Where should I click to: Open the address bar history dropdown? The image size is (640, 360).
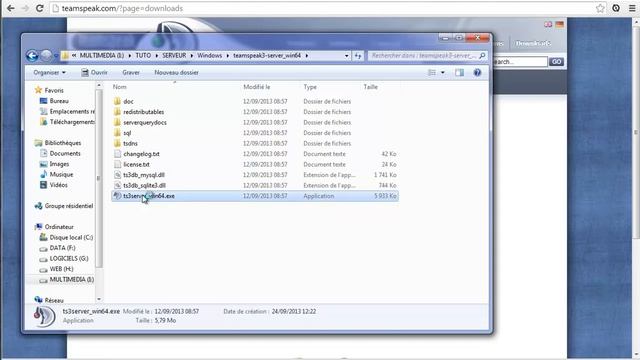pyautogui.click(x=347, y=56)
